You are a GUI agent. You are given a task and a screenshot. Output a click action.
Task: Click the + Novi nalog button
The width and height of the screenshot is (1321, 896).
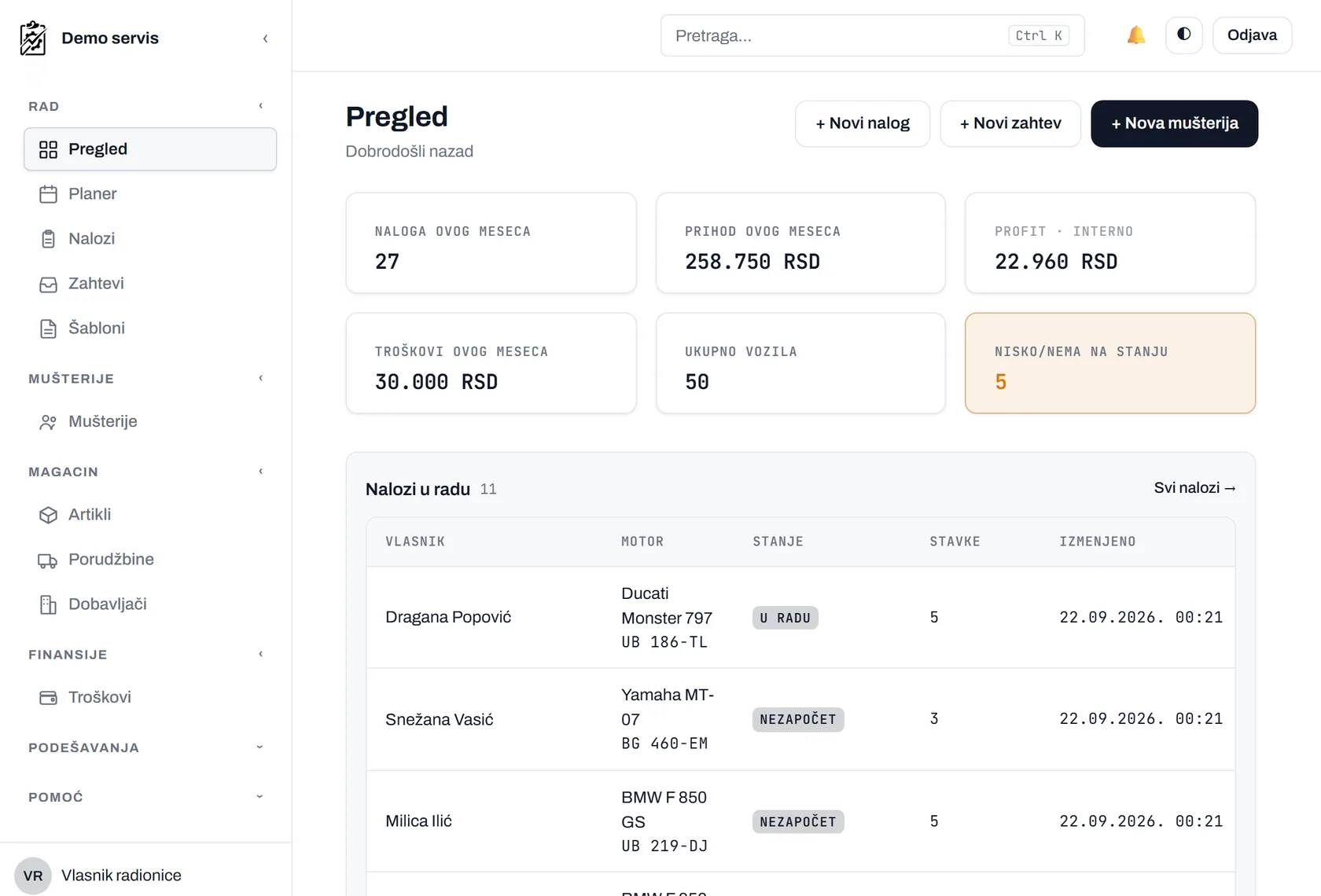tap(863, 123)
